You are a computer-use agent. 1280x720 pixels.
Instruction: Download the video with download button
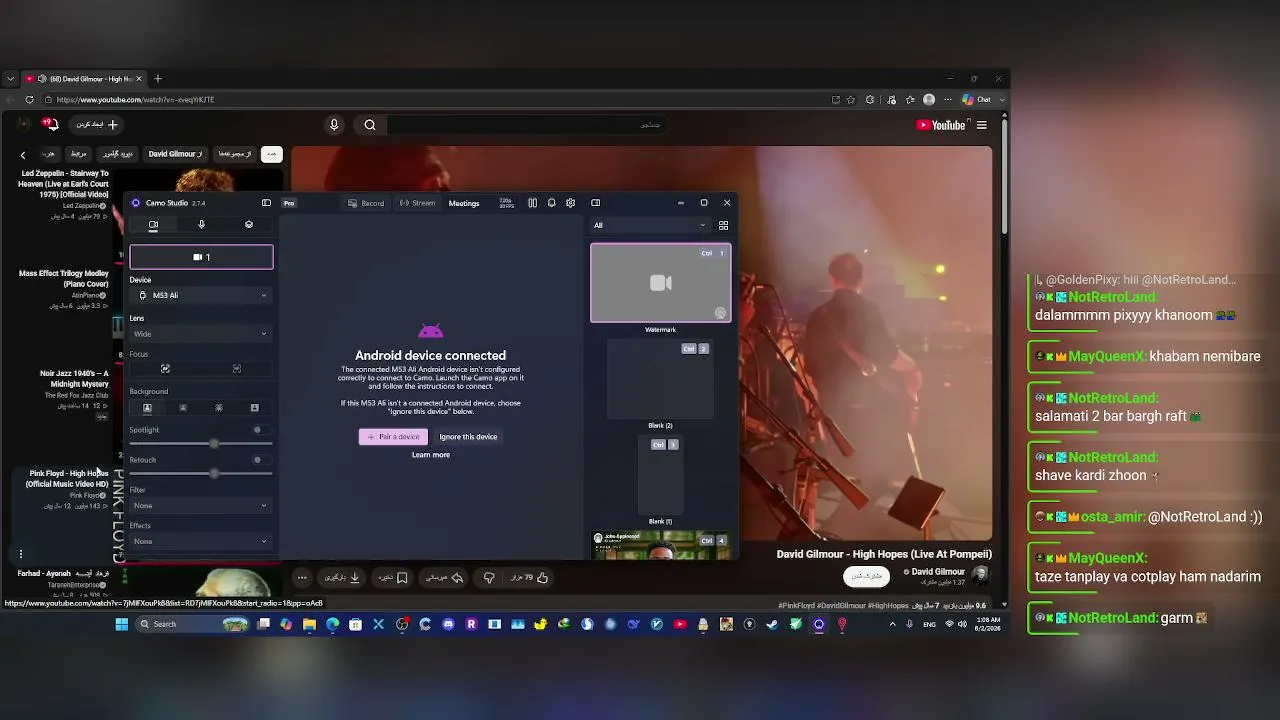pyautogui.click(x=341, y=578)
